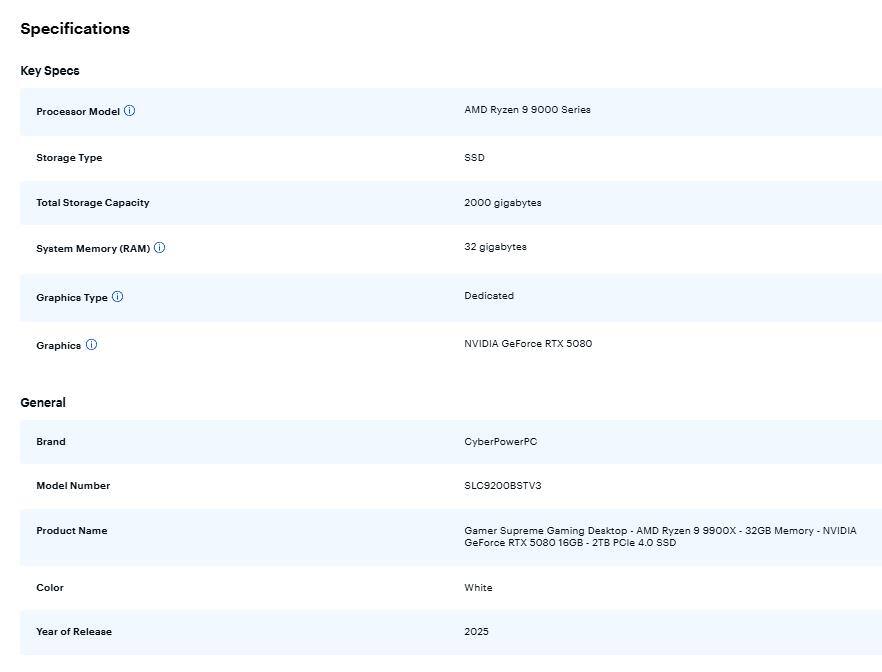The image size is (882, 672).
Task: Show info for the Graphics spec icon
Action: tap(91, 345)
